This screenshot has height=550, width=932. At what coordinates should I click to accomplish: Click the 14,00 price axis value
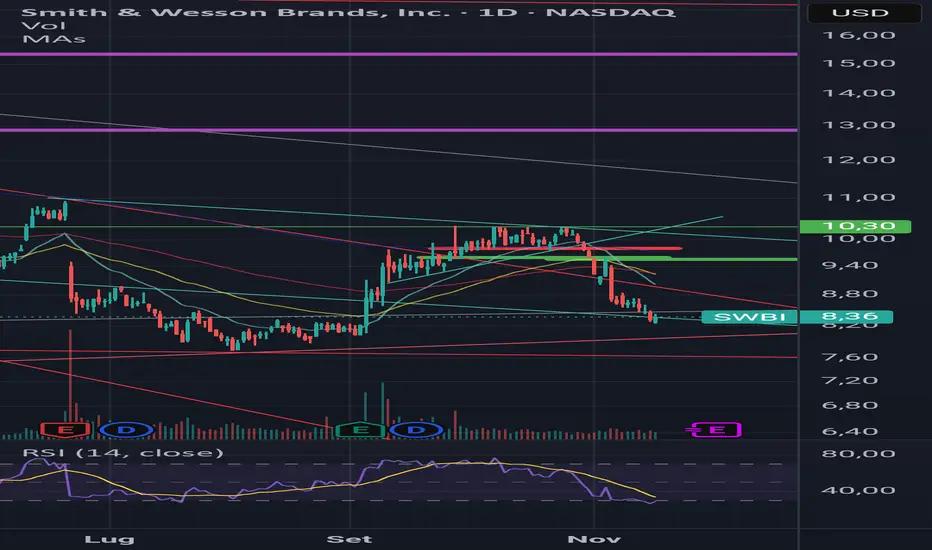click(858, 93)
